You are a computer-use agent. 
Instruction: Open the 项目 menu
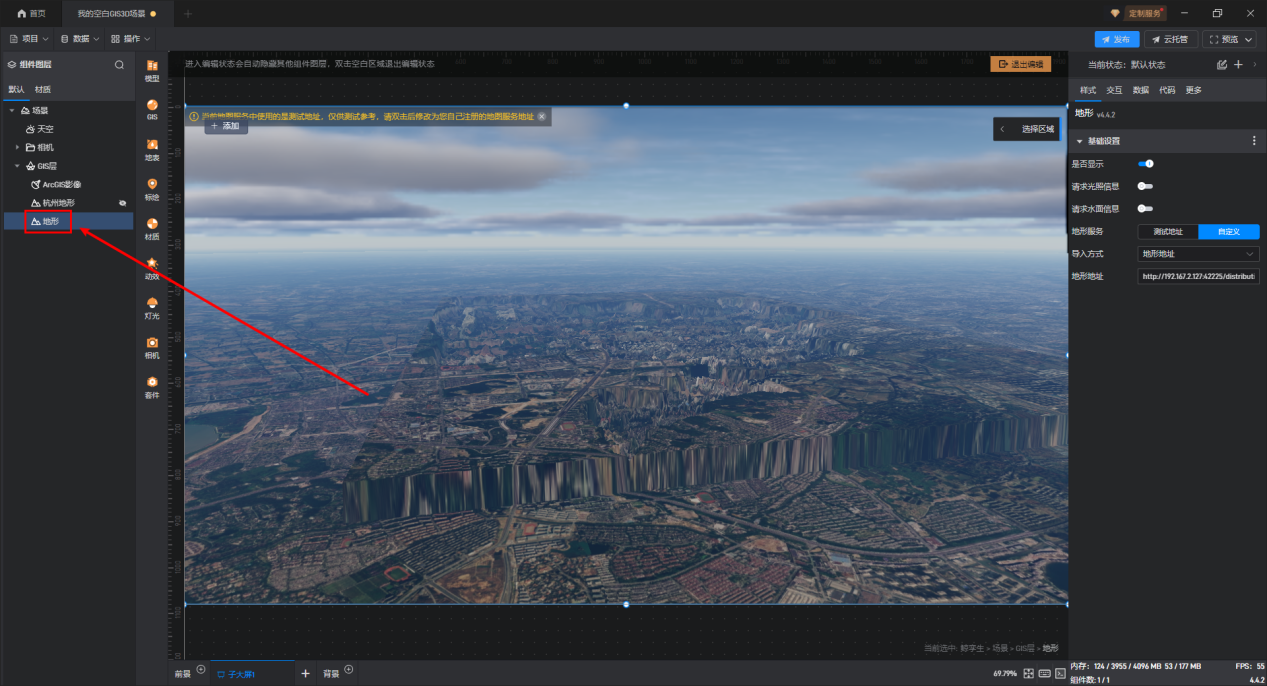point(29,39)
